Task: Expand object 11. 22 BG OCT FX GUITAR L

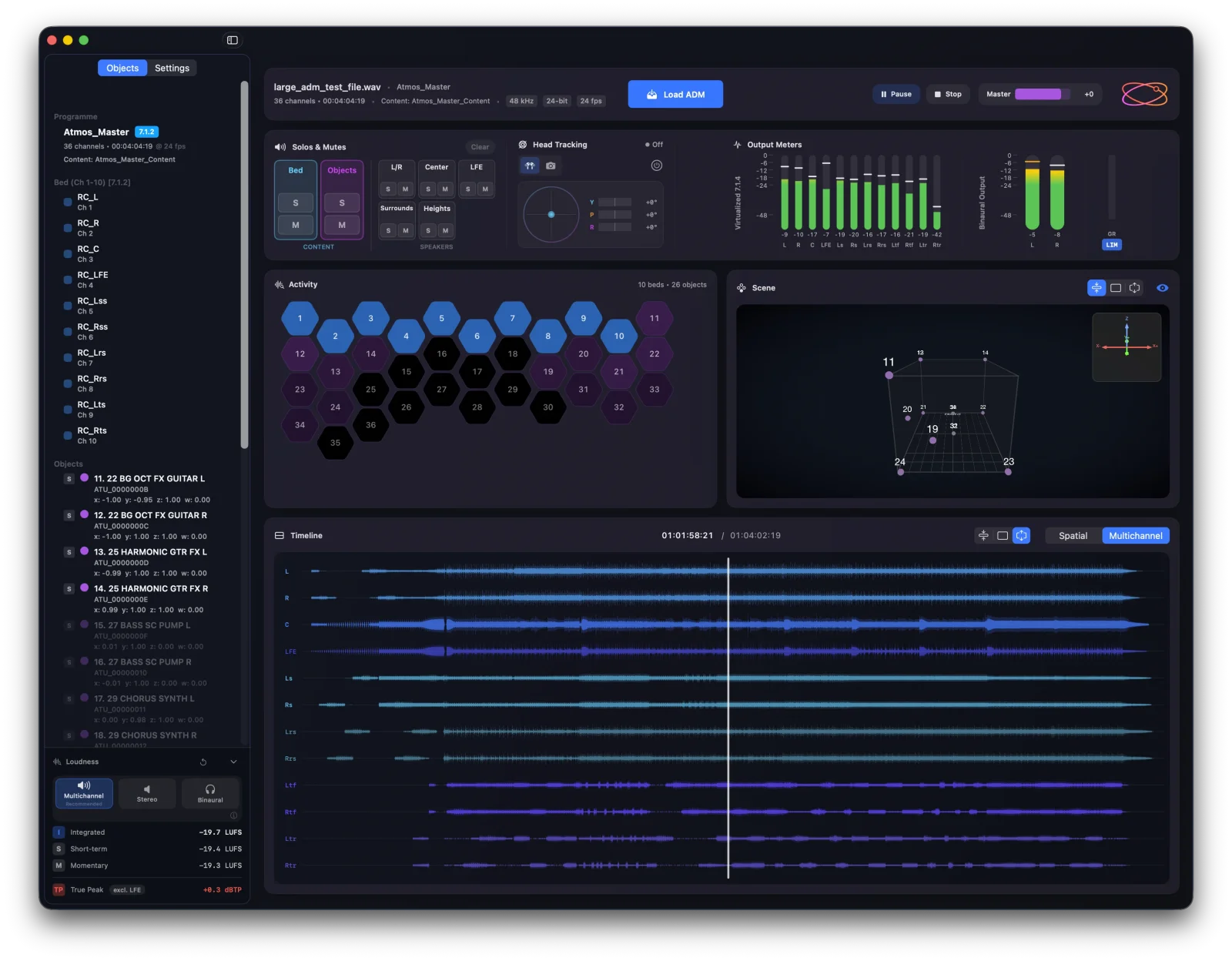Action: [x=148, y=477]
